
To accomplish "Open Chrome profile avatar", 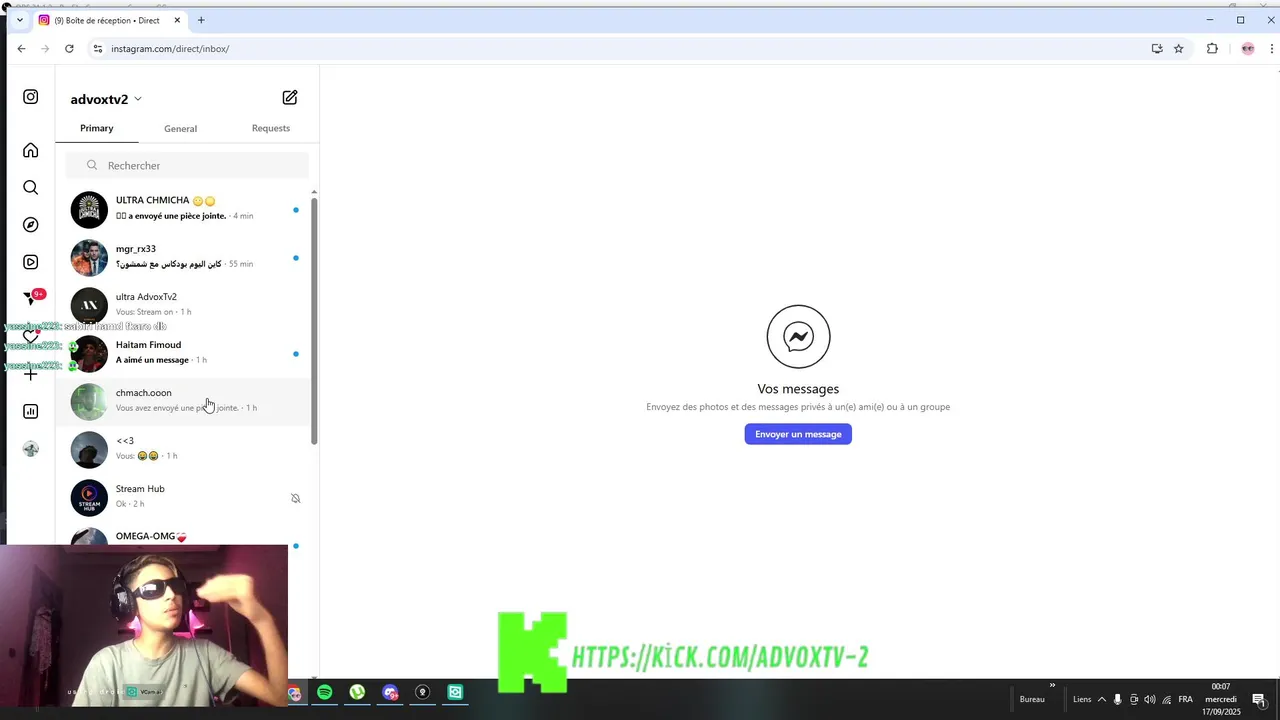I will (1247, 48).
